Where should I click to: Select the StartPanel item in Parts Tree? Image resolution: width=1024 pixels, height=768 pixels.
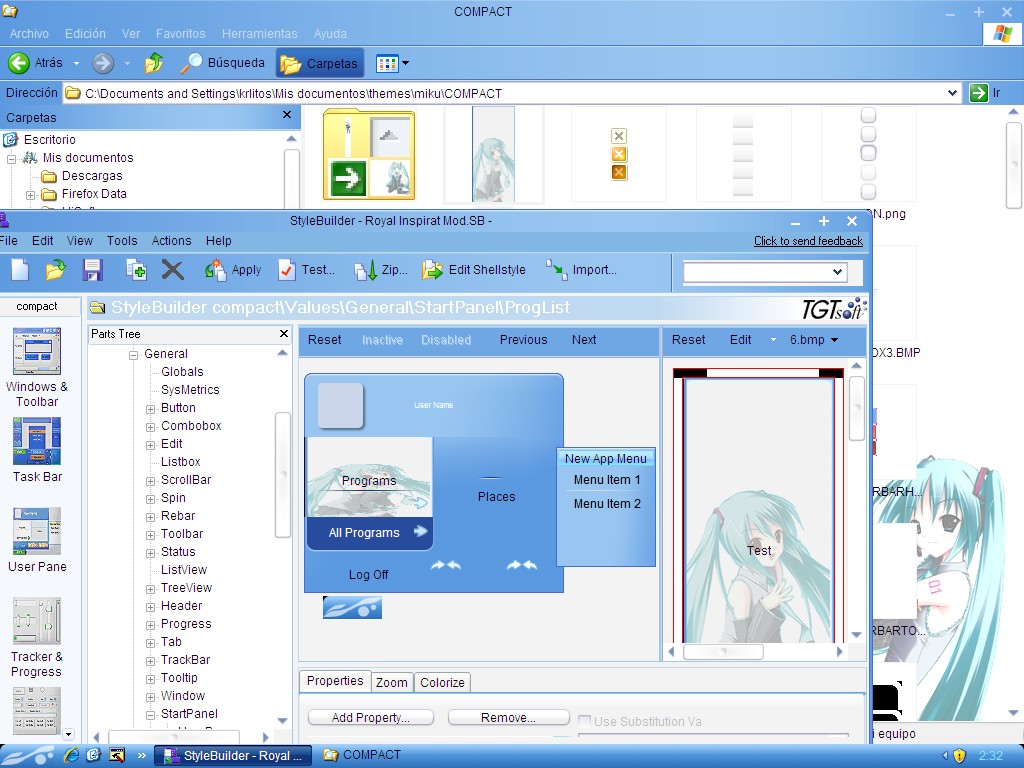(189, 714)
